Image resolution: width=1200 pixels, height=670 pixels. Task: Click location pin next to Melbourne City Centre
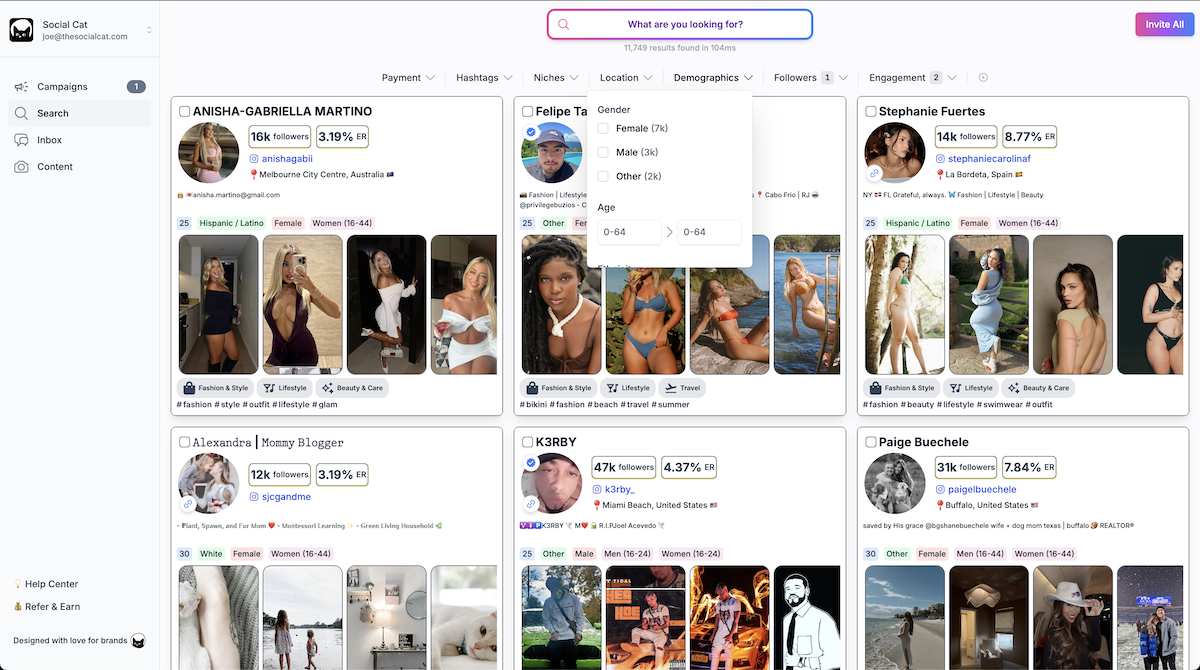(x=254, y=174)
